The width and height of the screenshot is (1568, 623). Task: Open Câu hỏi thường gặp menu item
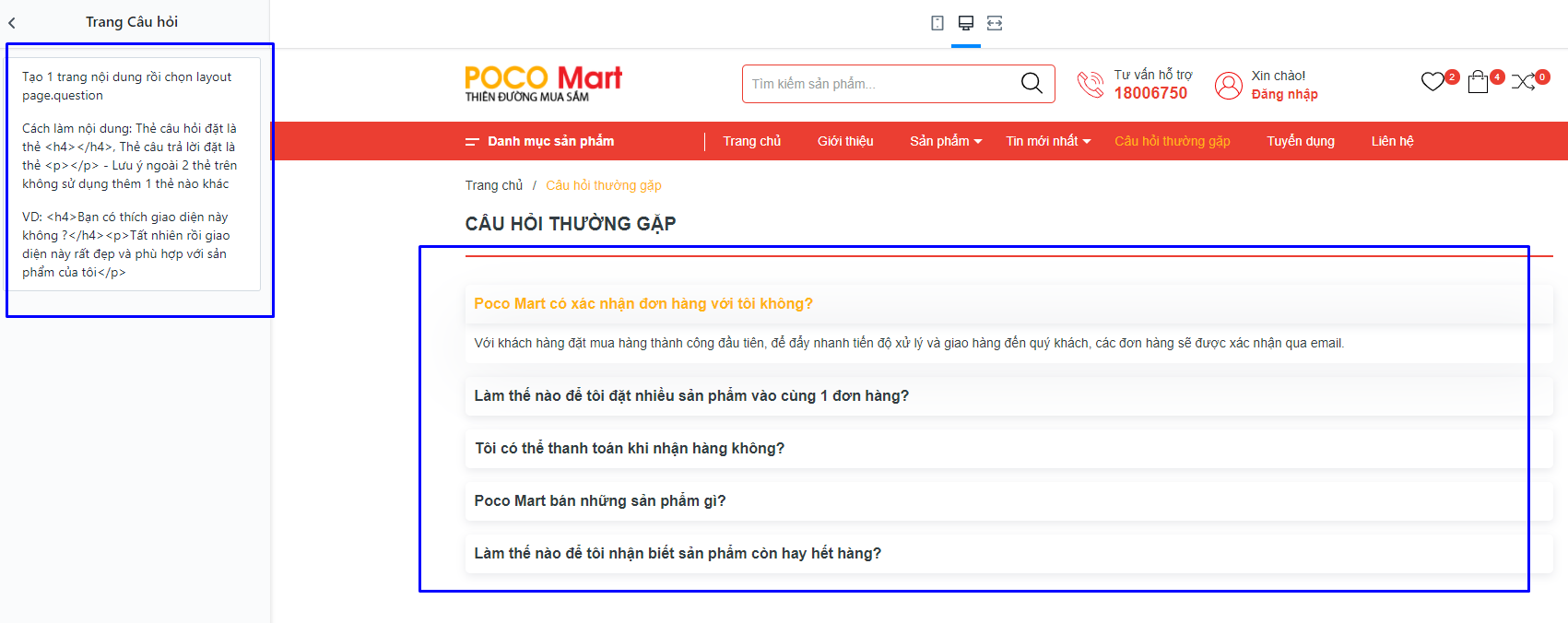(x=1173, y=141)
